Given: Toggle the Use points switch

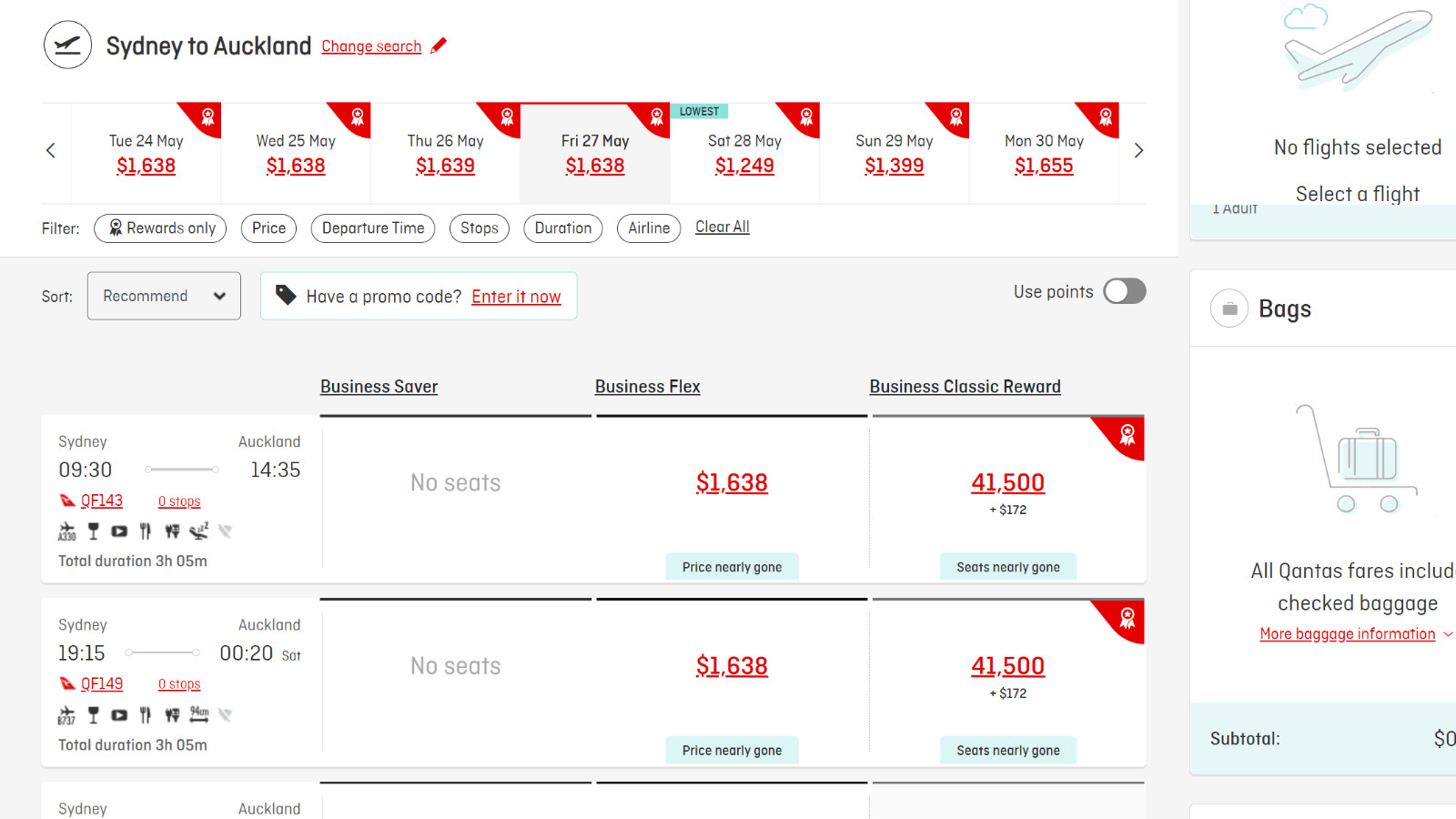Looking at the screenshot, I should click(1125, 291).
